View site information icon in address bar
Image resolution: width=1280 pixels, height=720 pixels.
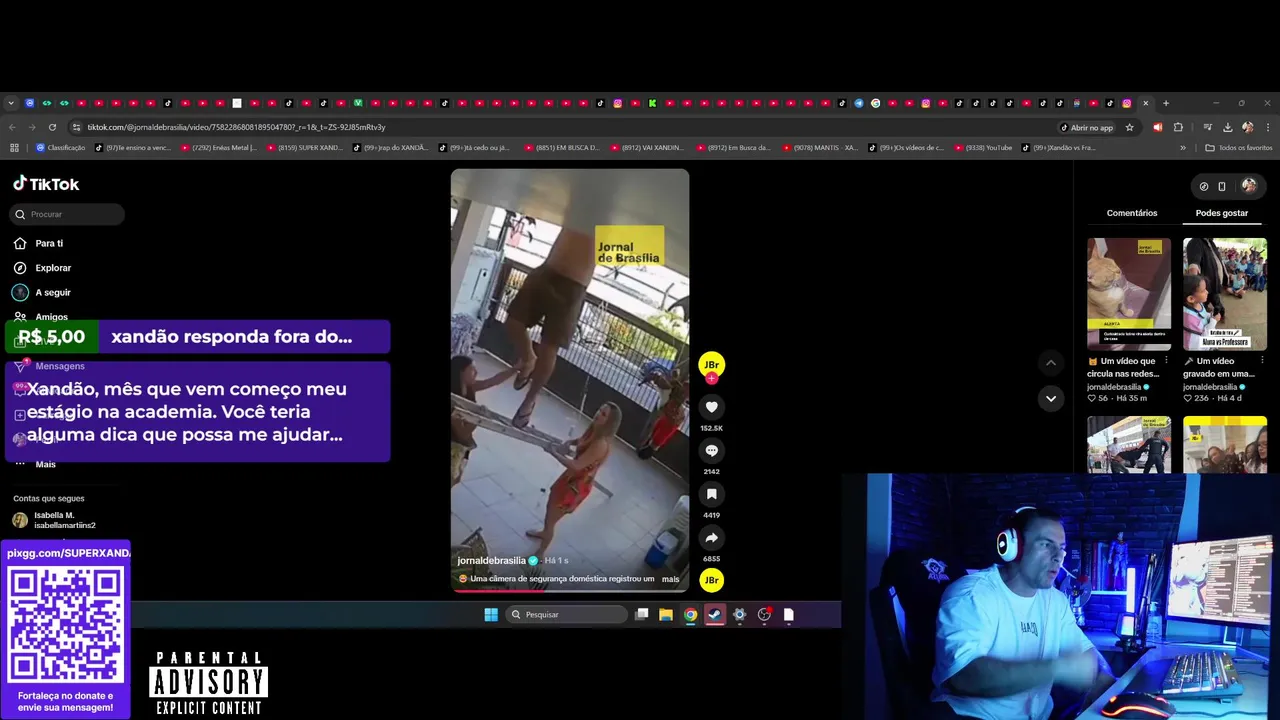(x=76, y=127)
